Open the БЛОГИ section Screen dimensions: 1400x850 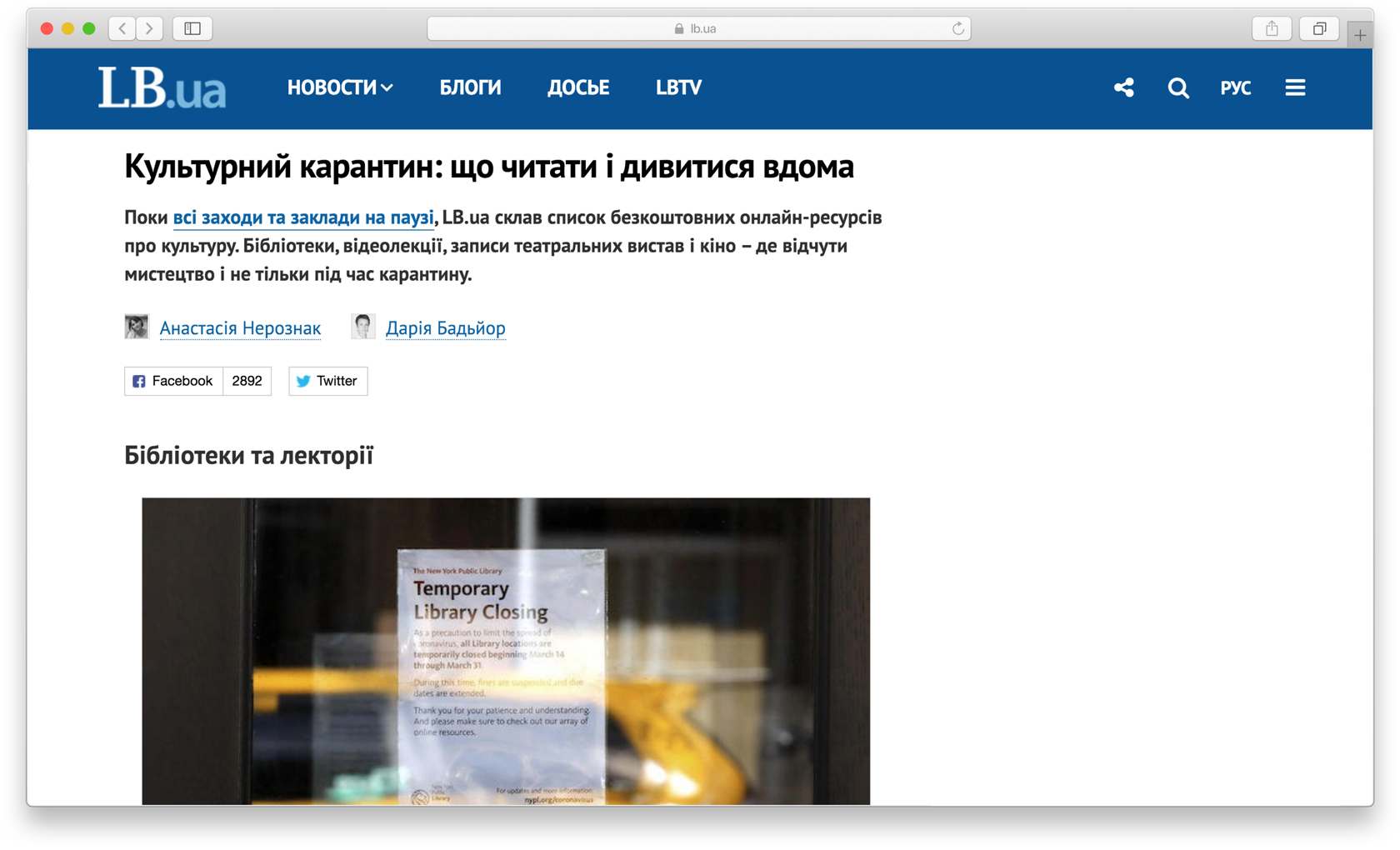coord(470,87)
